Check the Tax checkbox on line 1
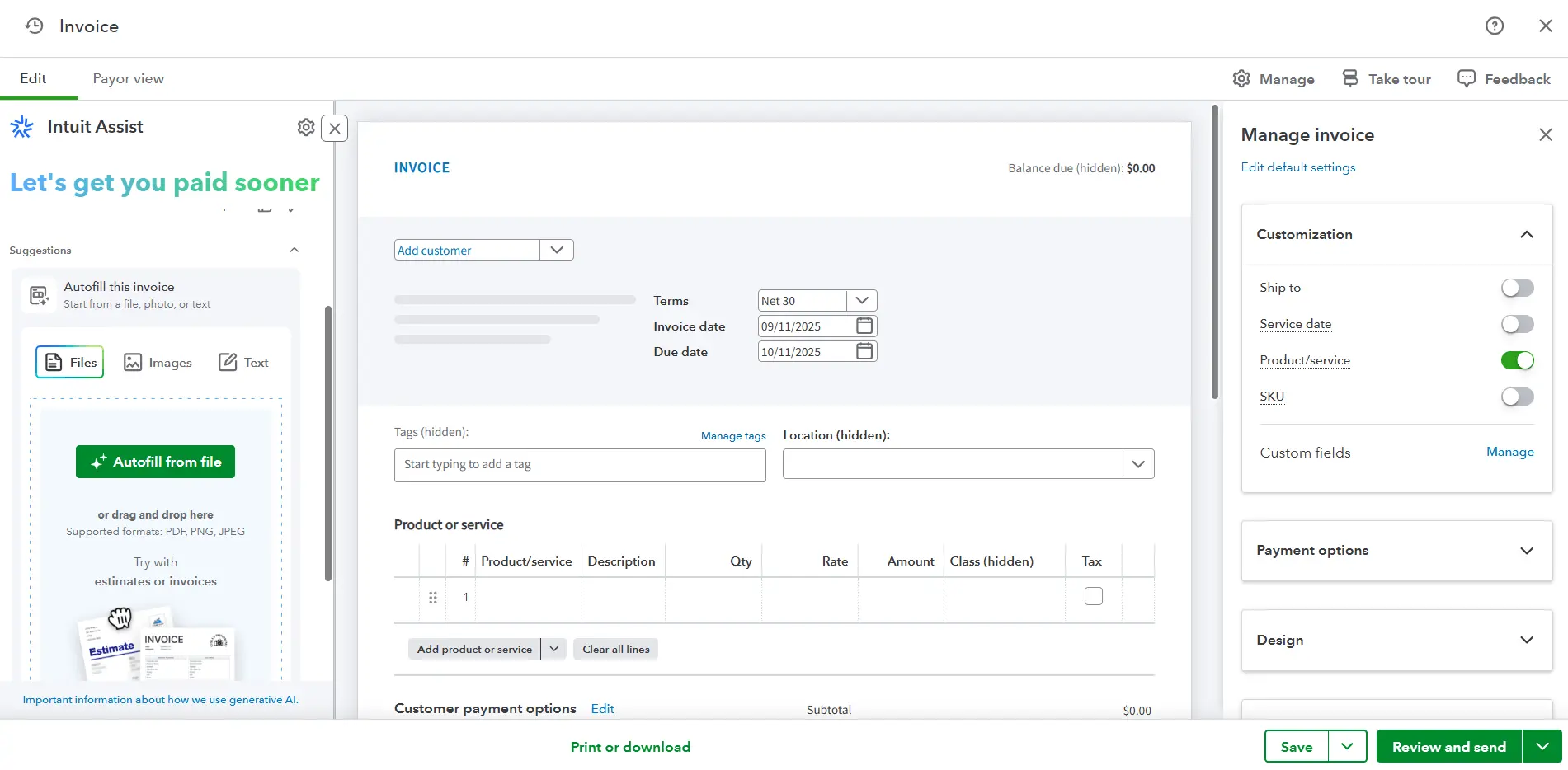The width and height of the screenshot is (1568, 770). click(1094, 595)
